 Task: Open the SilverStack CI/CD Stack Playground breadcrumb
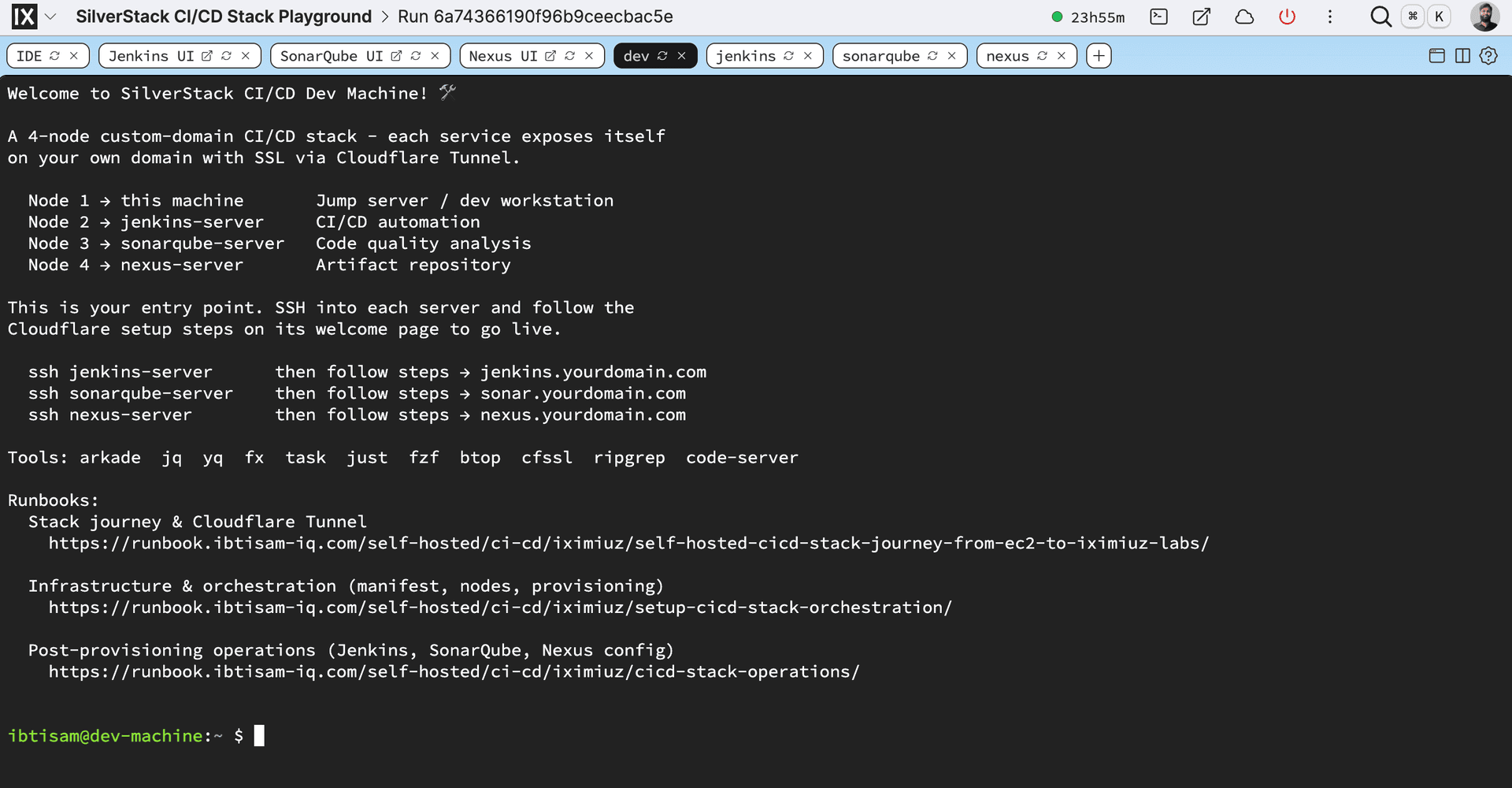coord(224,17)
